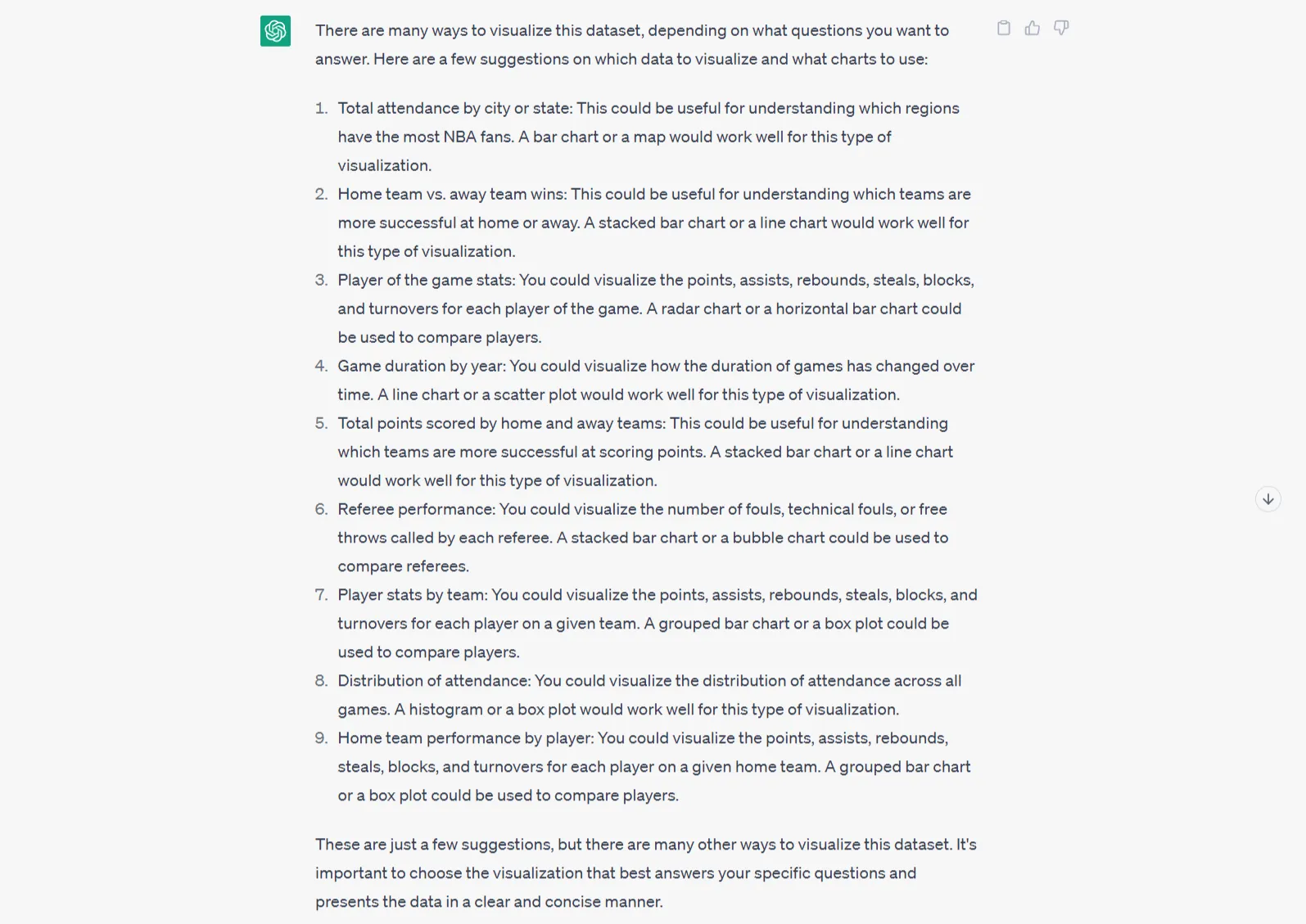
Task: Mark the response with thumbs down
Action: click(x=1061, y=29)
